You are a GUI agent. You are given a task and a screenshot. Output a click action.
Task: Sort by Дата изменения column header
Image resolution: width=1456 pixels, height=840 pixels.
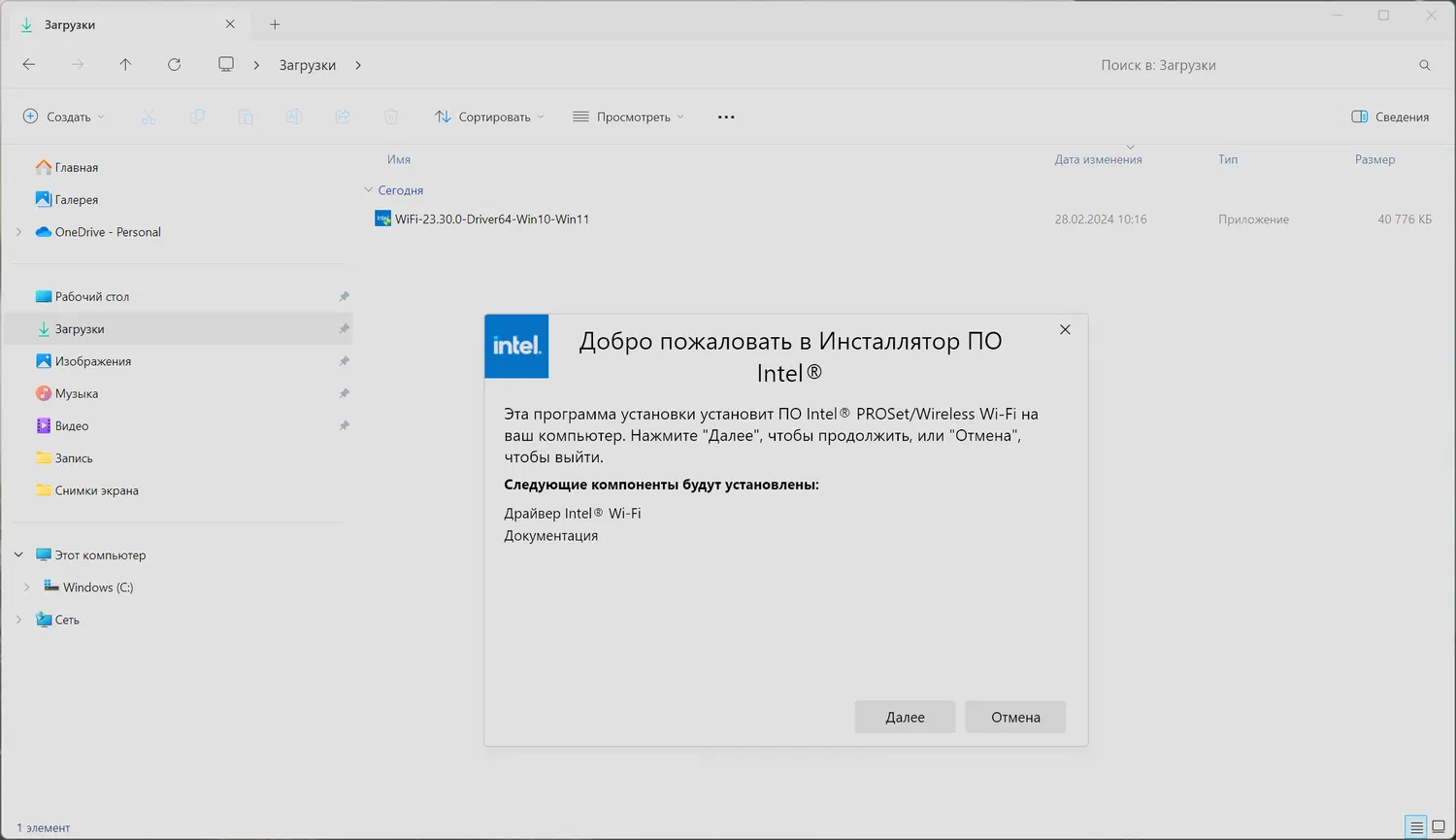tap(1098, 159)
